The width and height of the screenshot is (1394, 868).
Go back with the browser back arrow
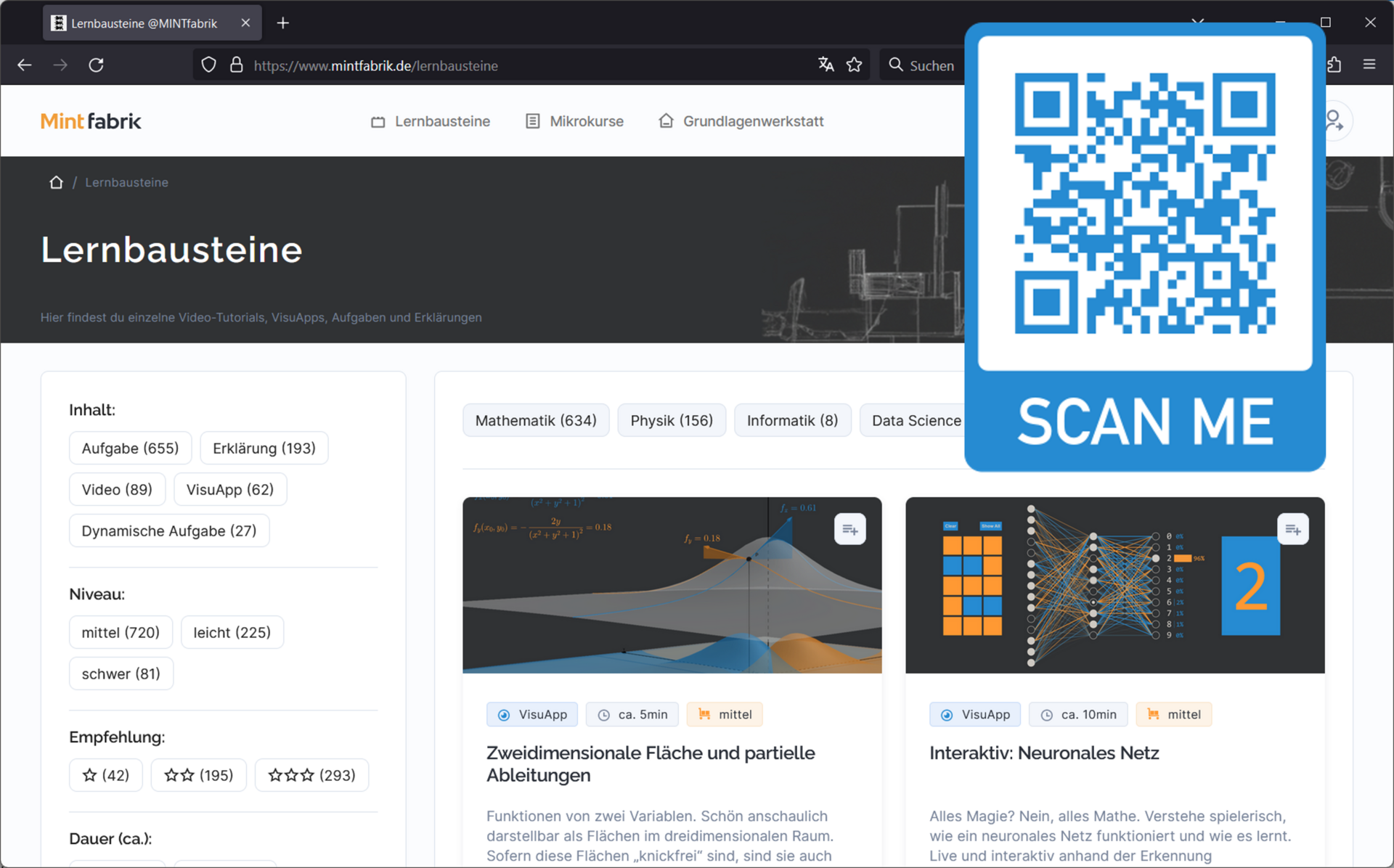(25, 65)
